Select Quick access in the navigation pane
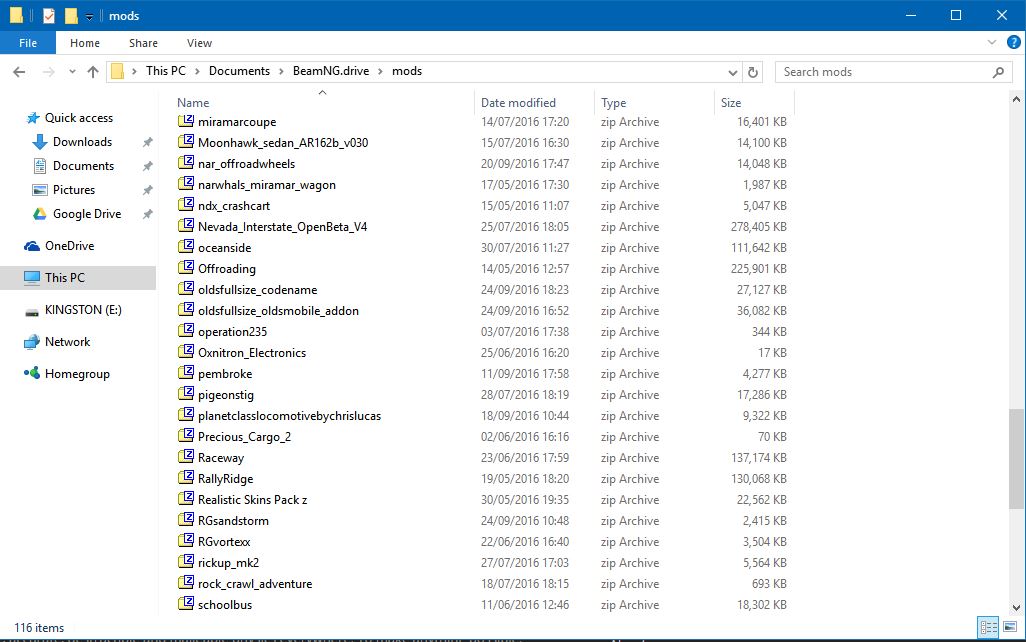1026x642 pixels. 79,118
